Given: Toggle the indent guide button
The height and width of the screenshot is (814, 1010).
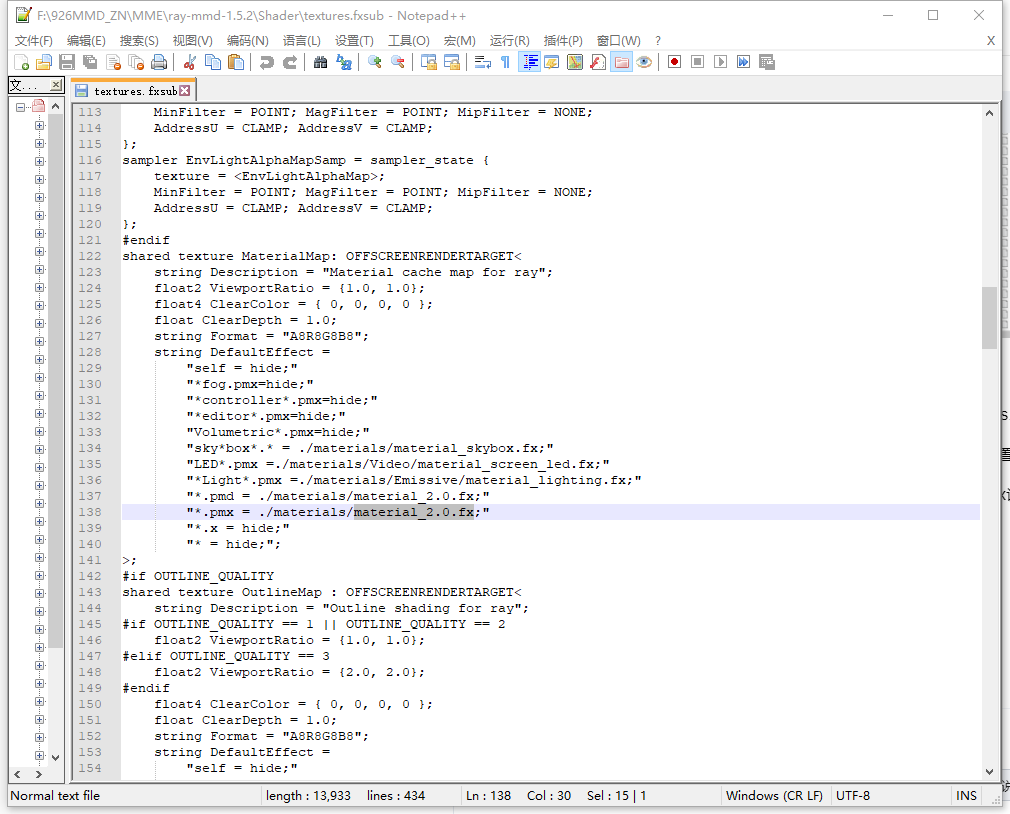Looking at the screenshot, I should point(529,62).
